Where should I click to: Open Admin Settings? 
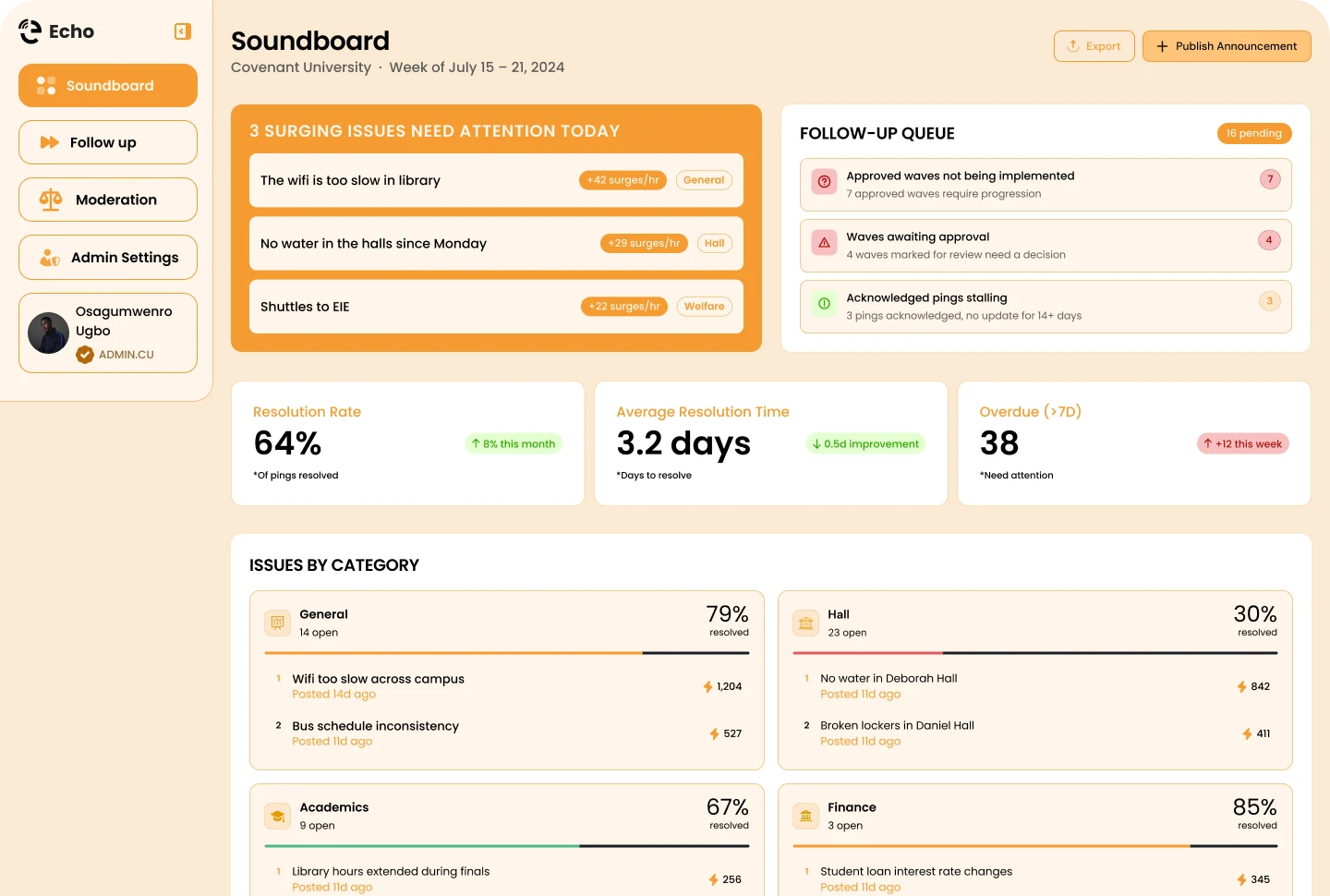click(108, 258)
